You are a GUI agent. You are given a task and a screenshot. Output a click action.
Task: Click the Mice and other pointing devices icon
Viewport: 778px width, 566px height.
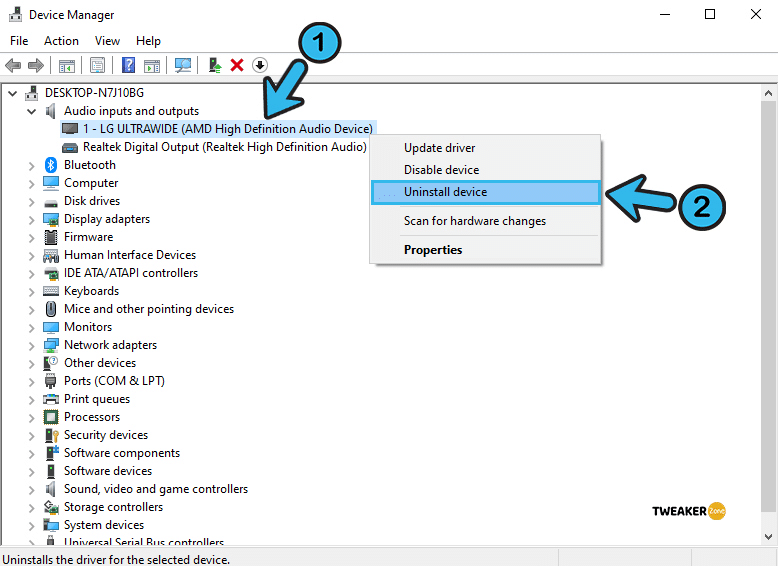pyautogui.click(x=51, y=309)
